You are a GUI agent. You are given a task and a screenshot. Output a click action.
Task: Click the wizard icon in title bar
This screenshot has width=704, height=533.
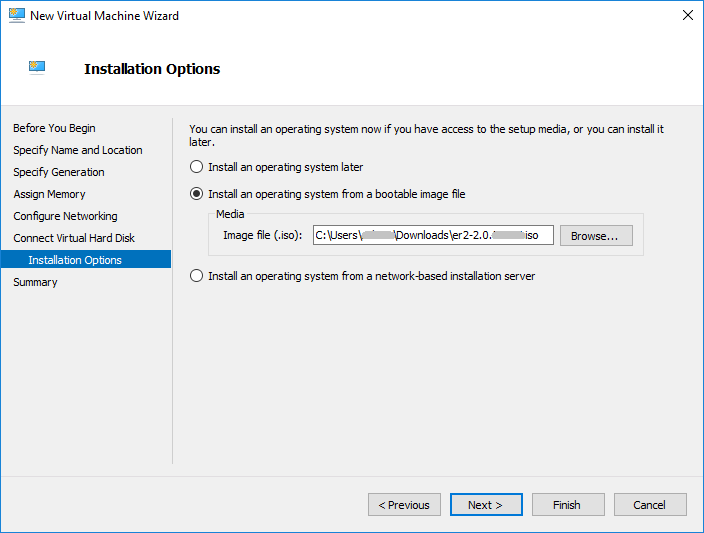click(x=17, y=16)
